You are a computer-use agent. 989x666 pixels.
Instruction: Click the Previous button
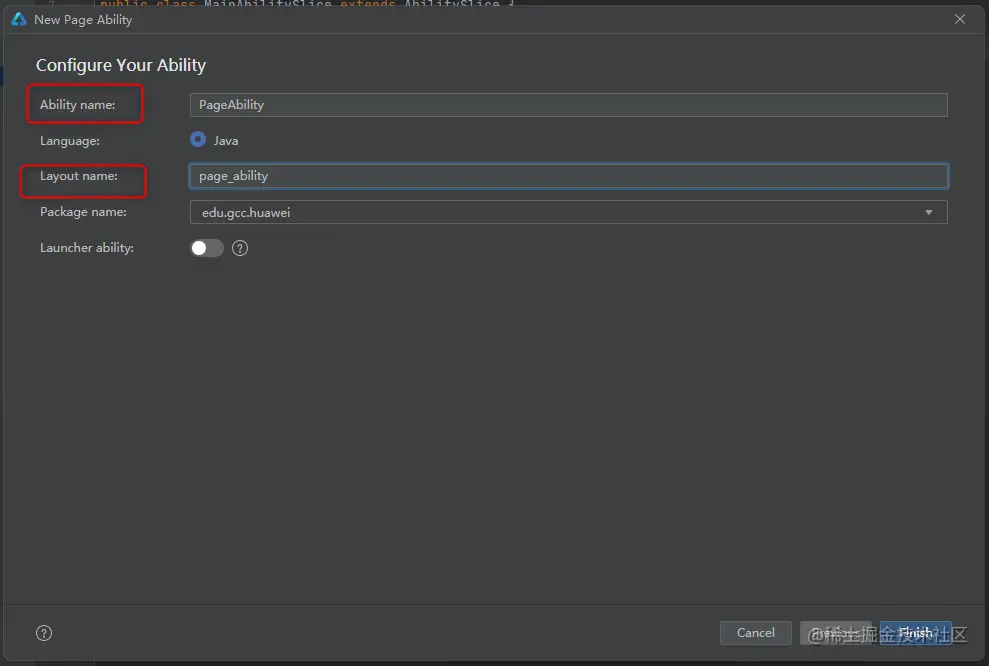point(836,633)
